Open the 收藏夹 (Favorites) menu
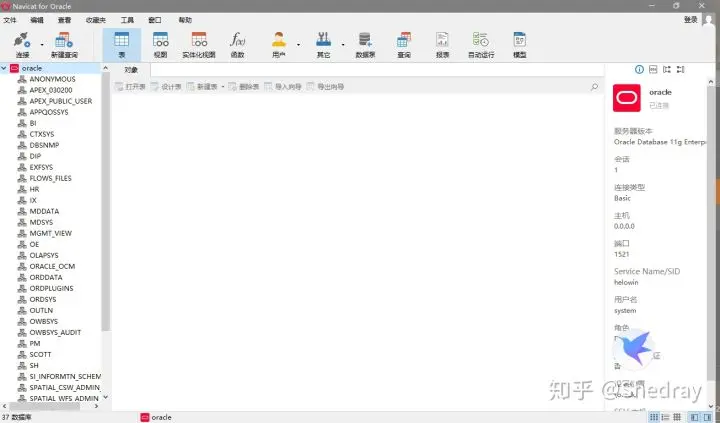Image resolution: width=720 pixels, height=423 pixels. click(96, 20)
